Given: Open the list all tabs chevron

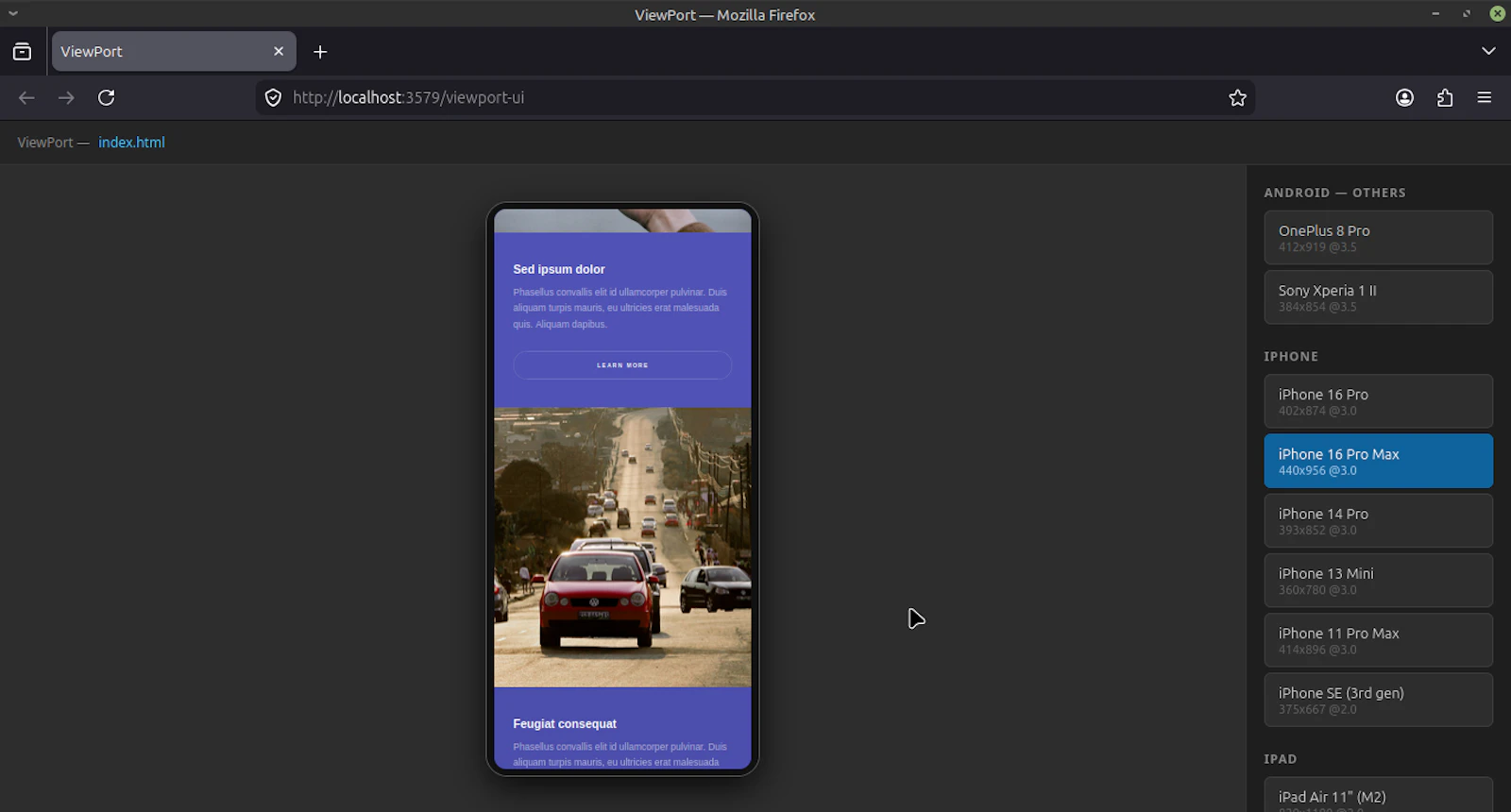Looking at the screenshot, I should tap(1488, 51).
